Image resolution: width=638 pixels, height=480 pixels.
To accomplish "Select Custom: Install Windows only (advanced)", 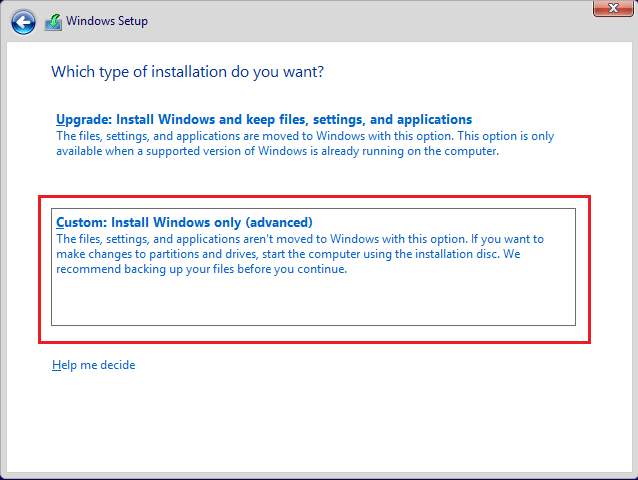I will [313, 267].
